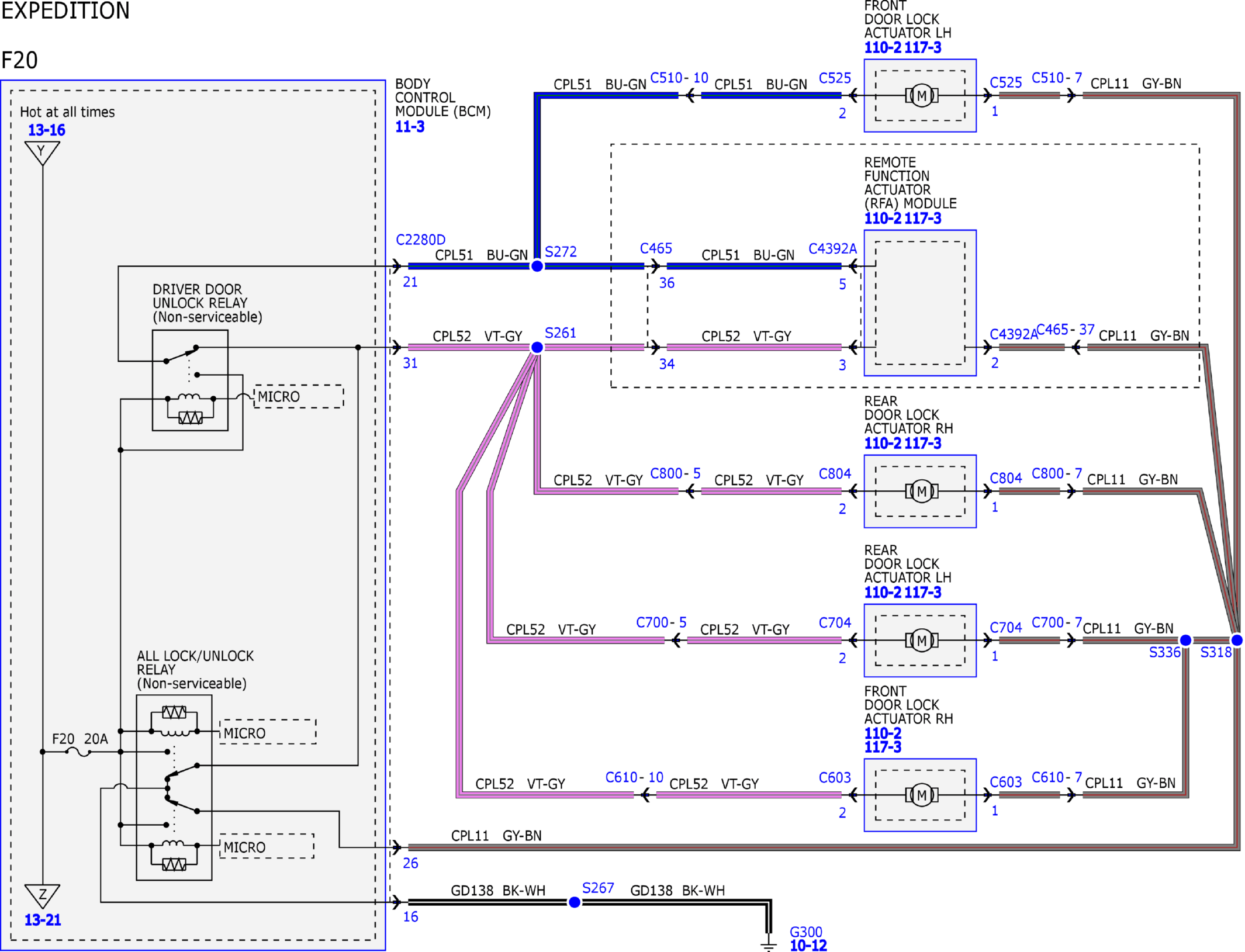Viewport: 1245px width, 952px height.
Task: Select the S267 splice dot
Action: tap(575, 902)
